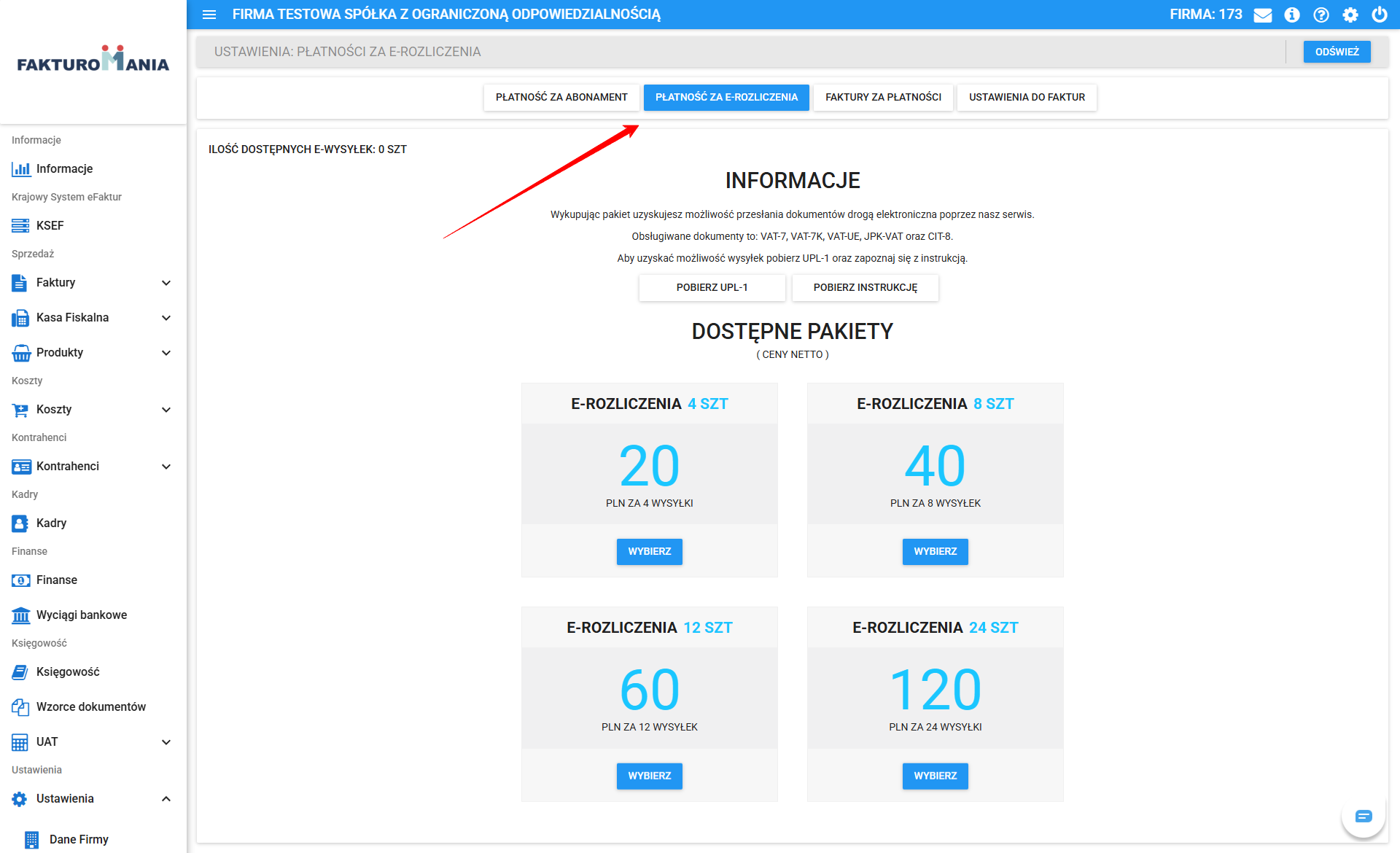The width and height of the screenshot is (1400, 853).
Task: Choose the 120 PLN package Wybierz
Action: [935, 776]
